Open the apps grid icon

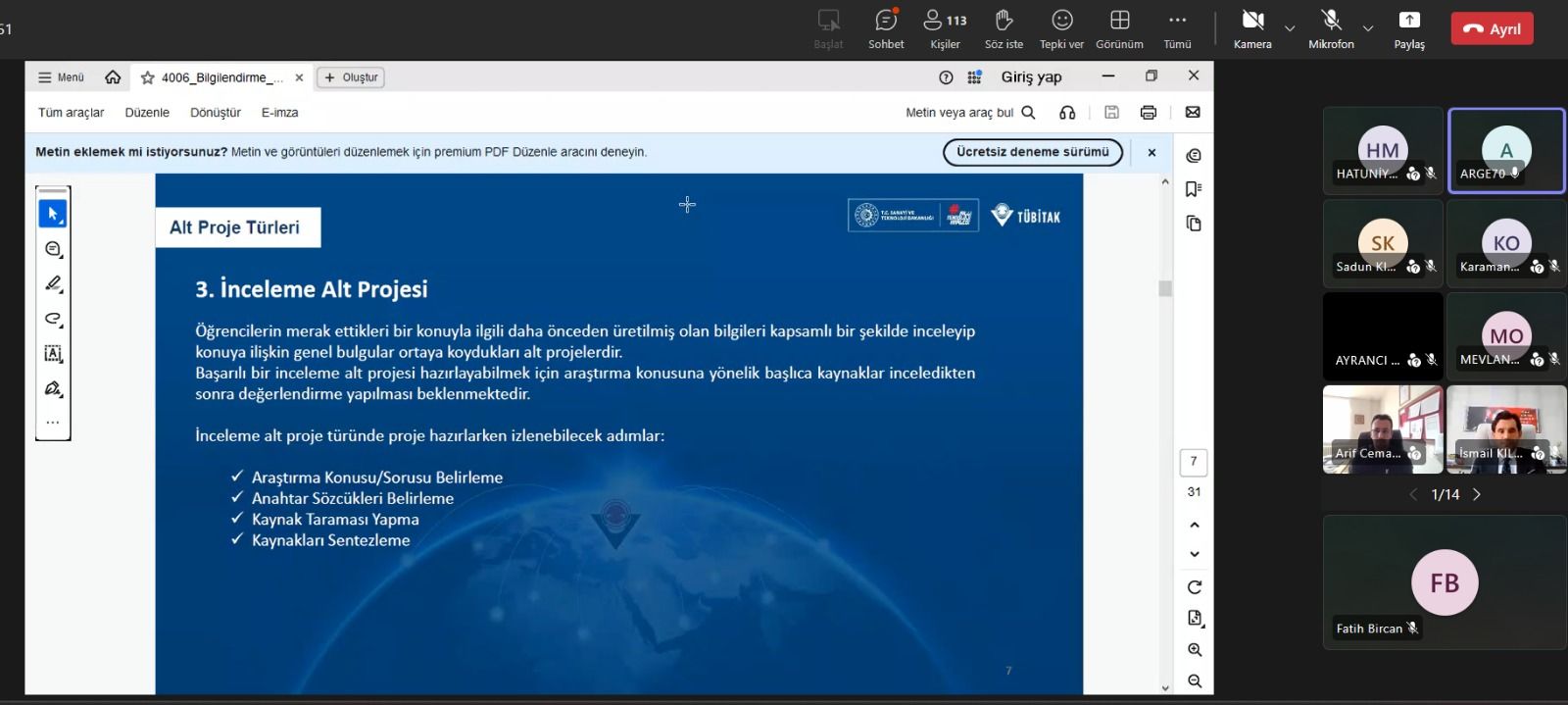tap(974, 77)
